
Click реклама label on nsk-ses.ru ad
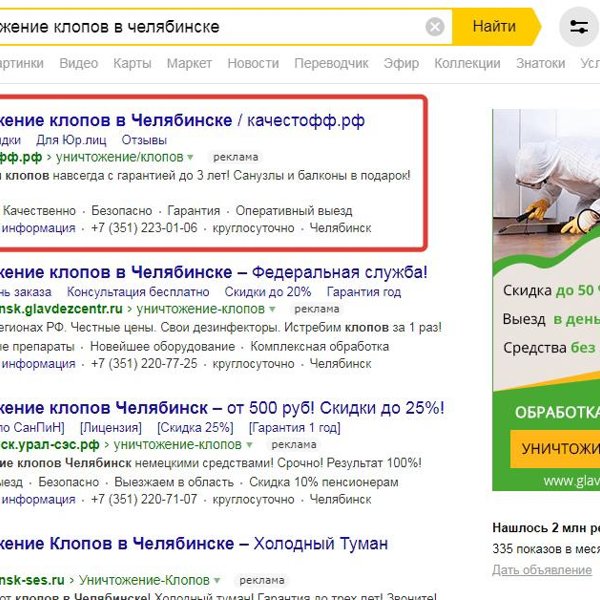262,580
